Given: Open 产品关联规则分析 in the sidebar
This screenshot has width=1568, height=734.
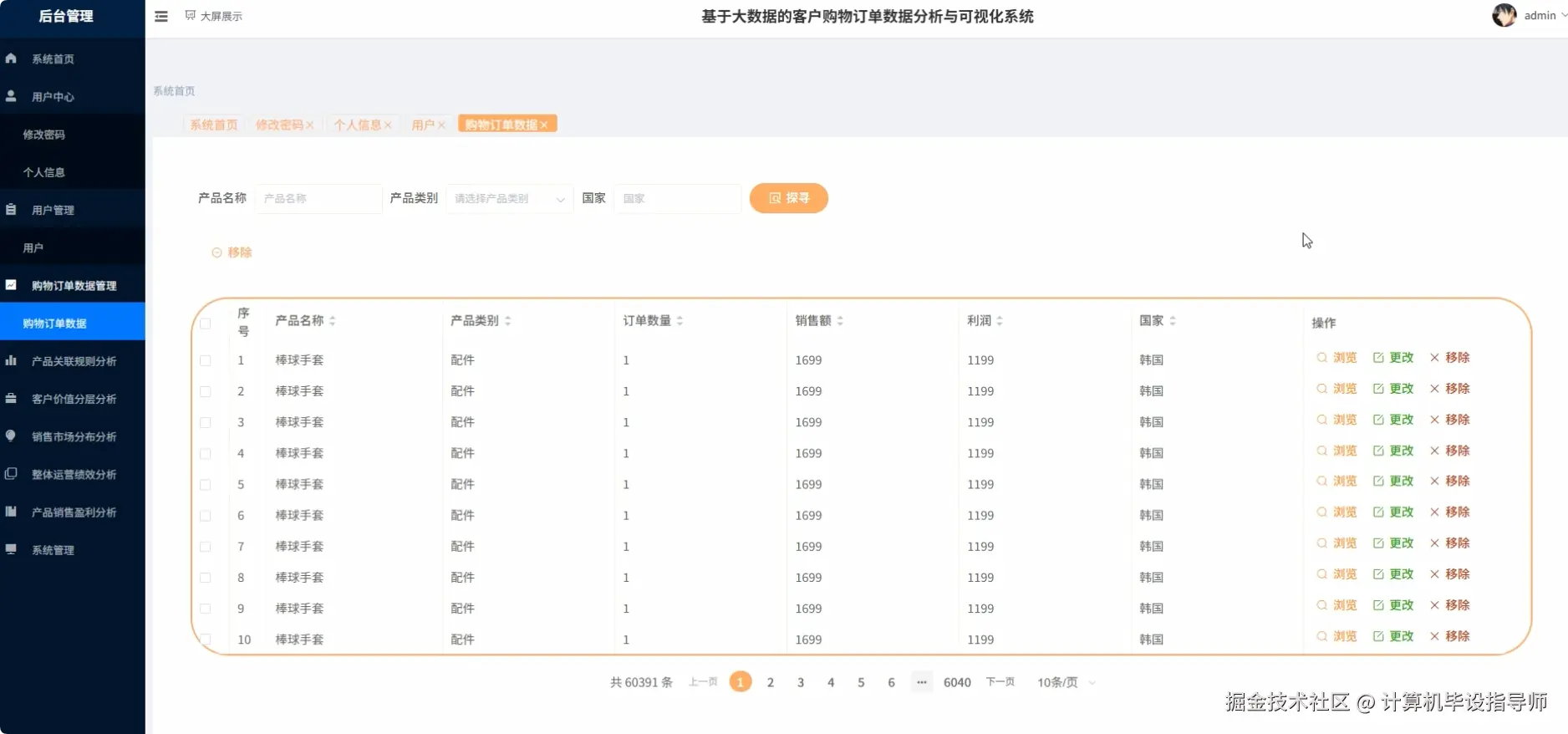Looking at the screenshot, I should pos(73,361).
